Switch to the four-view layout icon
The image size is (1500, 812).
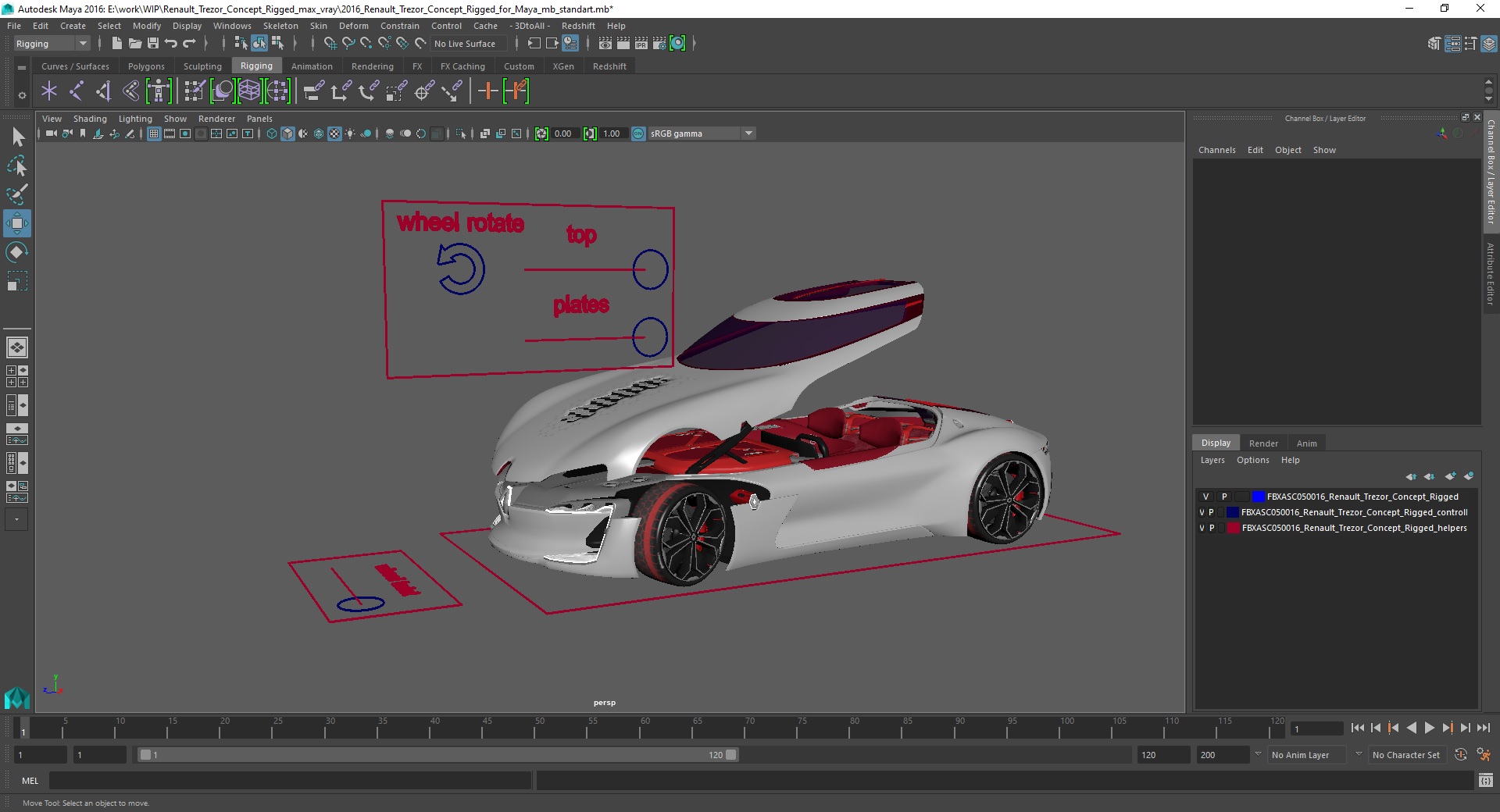17,376
